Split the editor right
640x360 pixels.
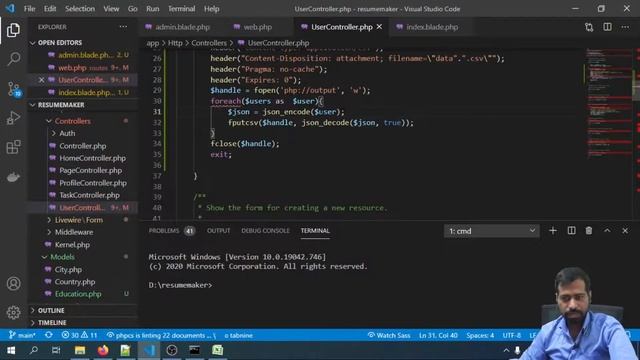[x=607, y=27]
